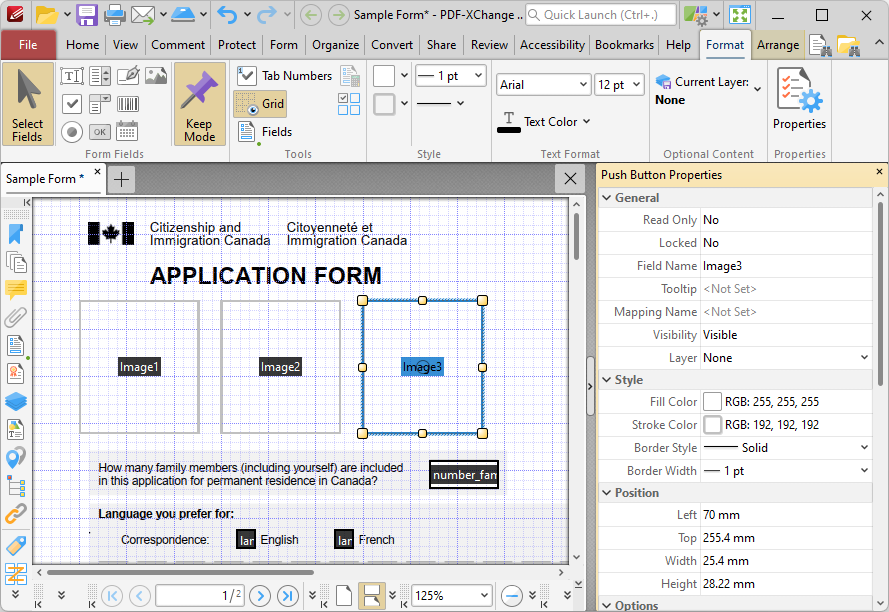This screenshot has height=612, width=889.
Task: Toggle the fit page width layout button
Action: [371, 596]
